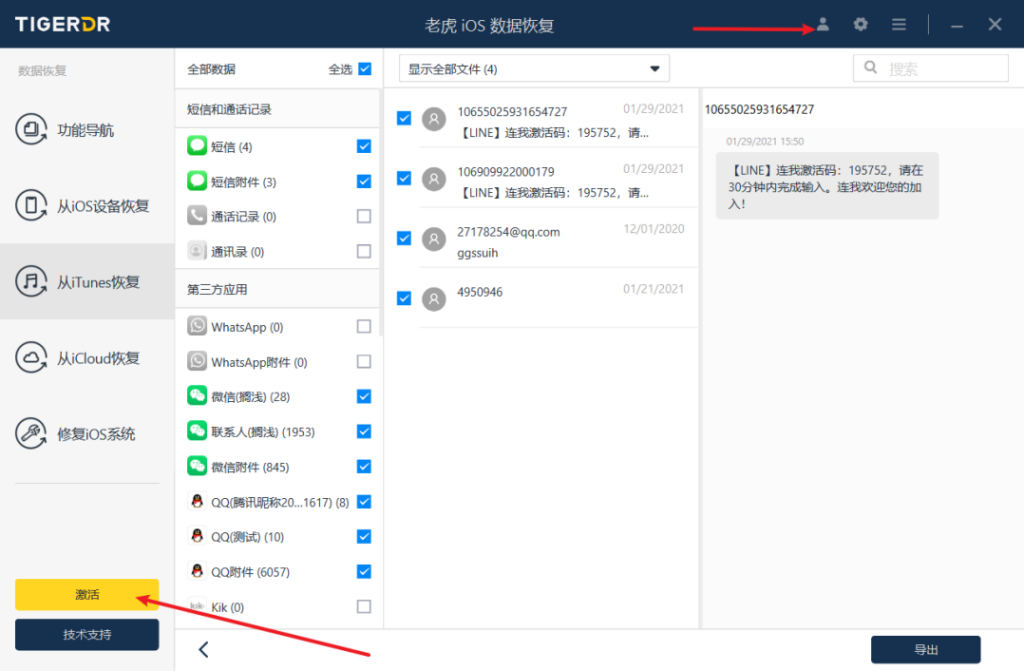Click the back arrow icon at bottom

[x=204, y=649]
